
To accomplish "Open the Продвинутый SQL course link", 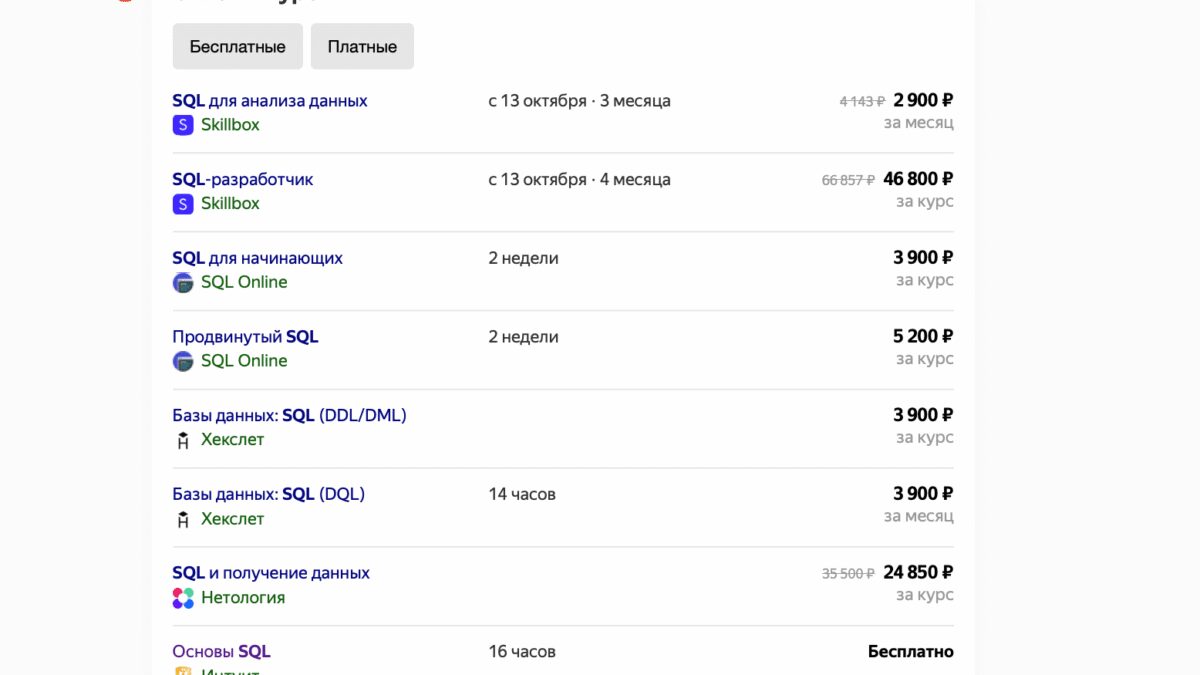I will (245, 337).
